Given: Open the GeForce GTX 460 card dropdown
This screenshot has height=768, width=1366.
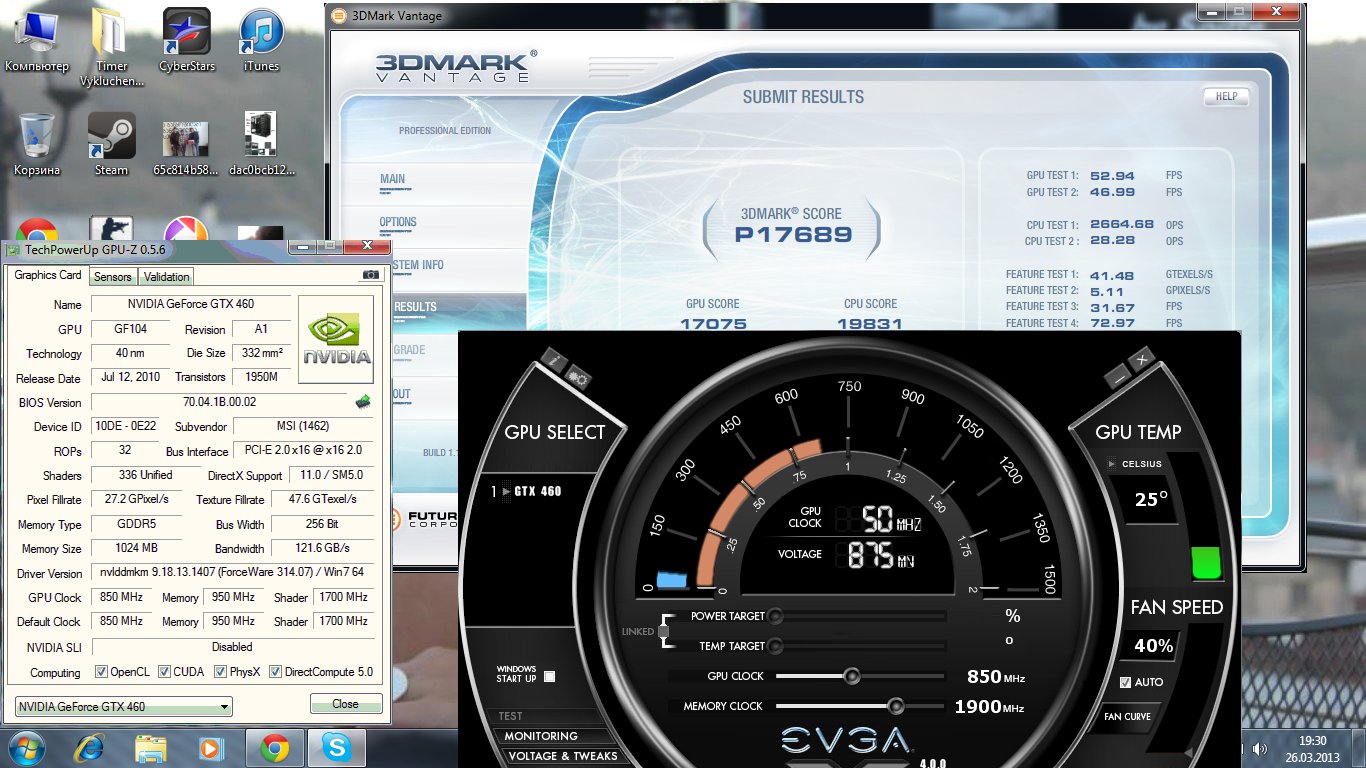Looking at the screenshot, I should 124,706.
